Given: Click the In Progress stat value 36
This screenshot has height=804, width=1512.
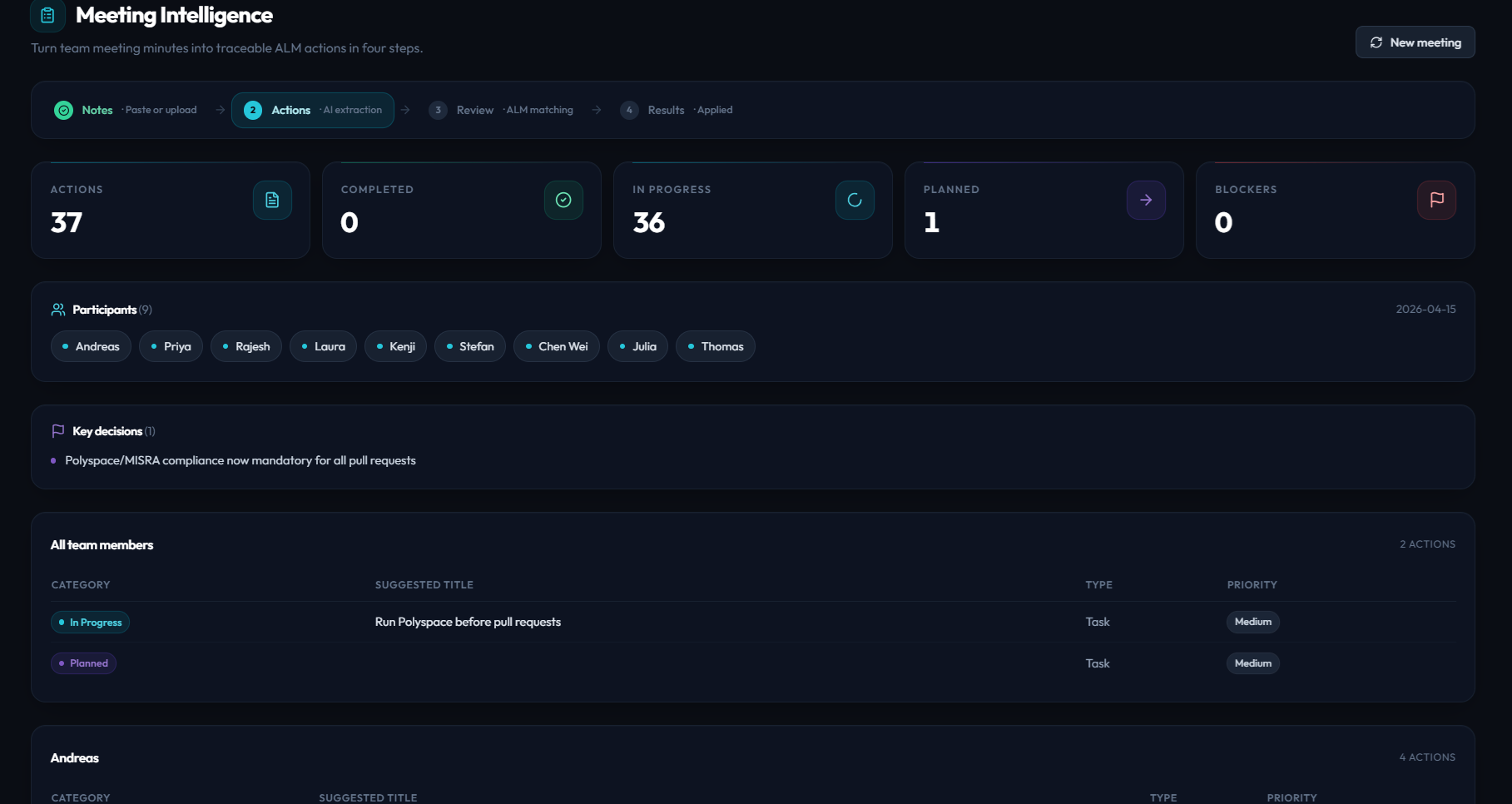Looking at the screenshot, I should point(648,222).
